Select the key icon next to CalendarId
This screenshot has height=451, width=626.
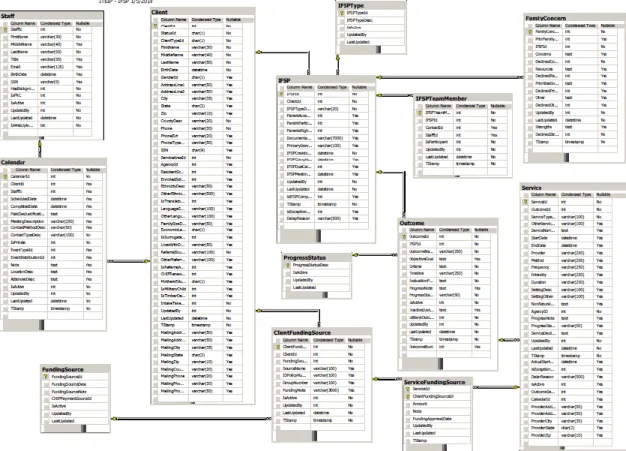point(5,176)
